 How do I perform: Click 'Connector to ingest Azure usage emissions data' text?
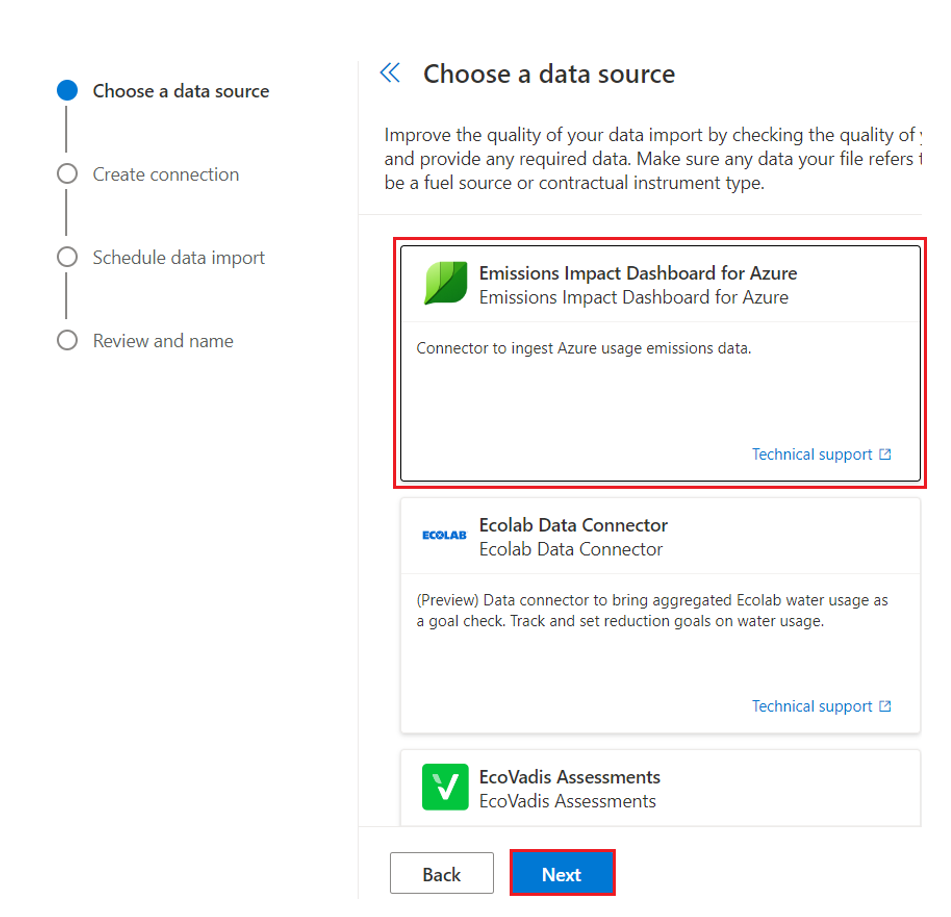tap(583, 348)
